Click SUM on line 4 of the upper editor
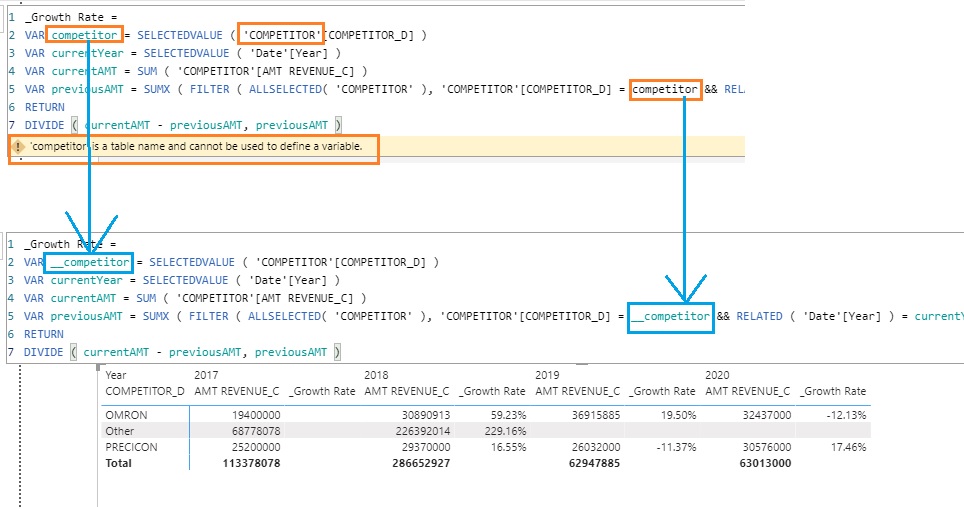 147,71
